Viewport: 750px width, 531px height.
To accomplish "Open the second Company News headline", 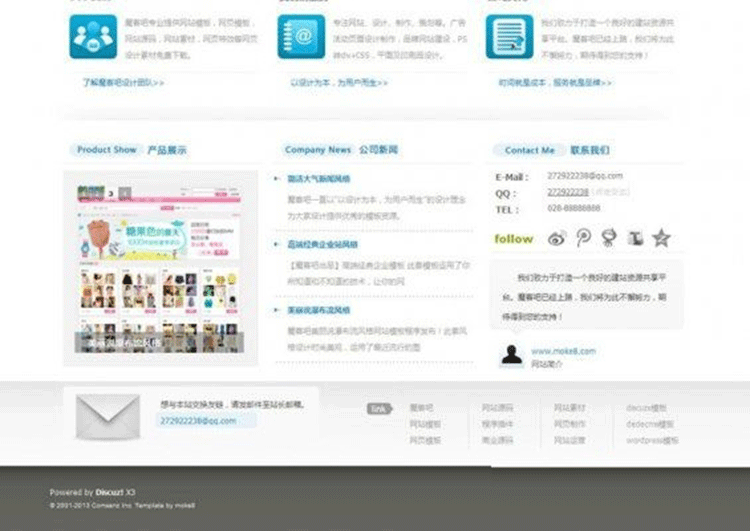I will click(322, 244).
